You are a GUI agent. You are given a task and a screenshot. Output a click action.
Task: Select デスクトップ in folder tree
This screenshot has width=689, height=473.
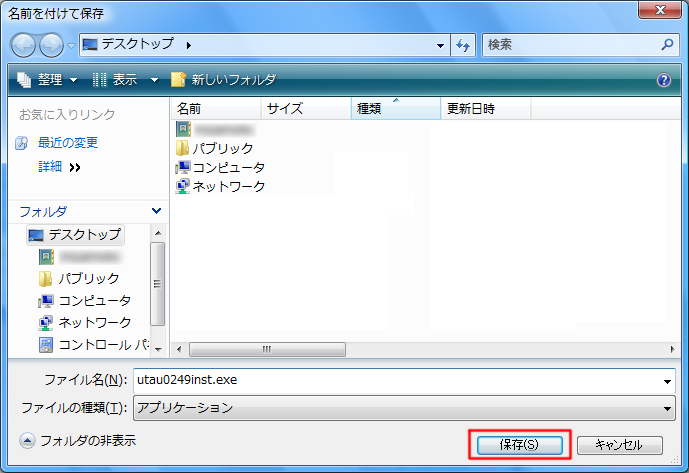coord(84,235)
